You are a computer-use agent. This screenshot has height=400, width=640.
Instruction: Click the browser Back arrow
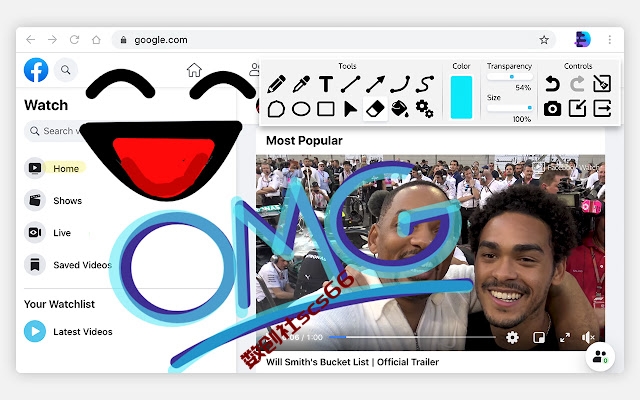(x=31, y=40)
